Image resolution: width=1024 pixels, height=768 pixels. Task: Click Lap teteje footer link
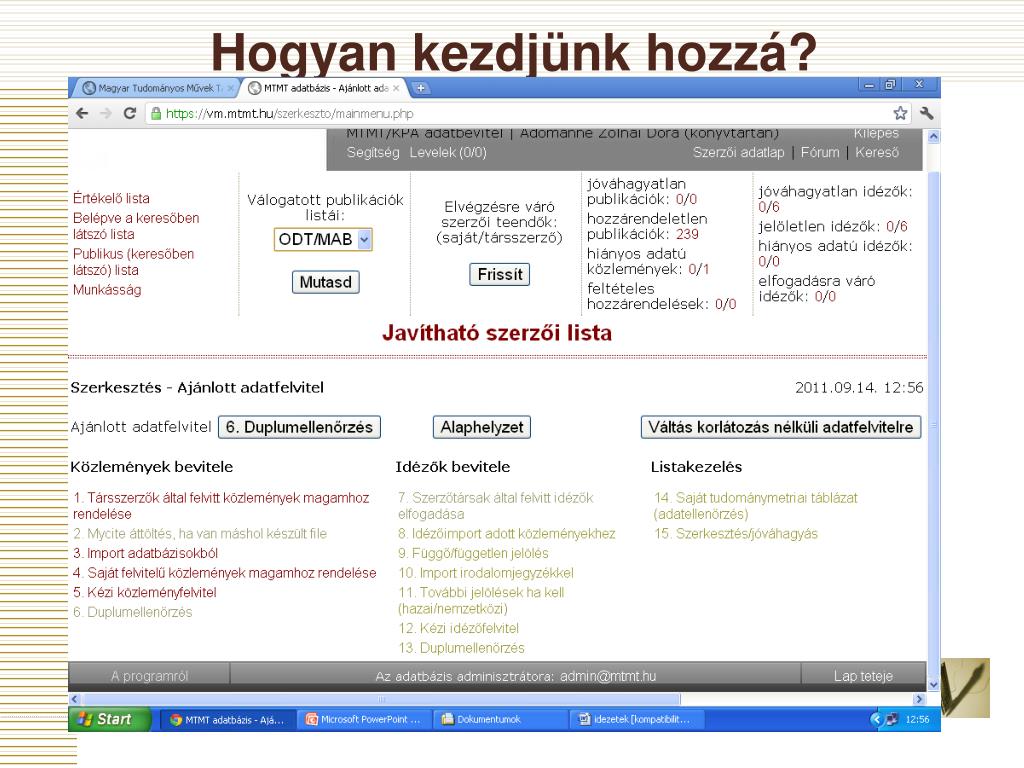(863, 676)
